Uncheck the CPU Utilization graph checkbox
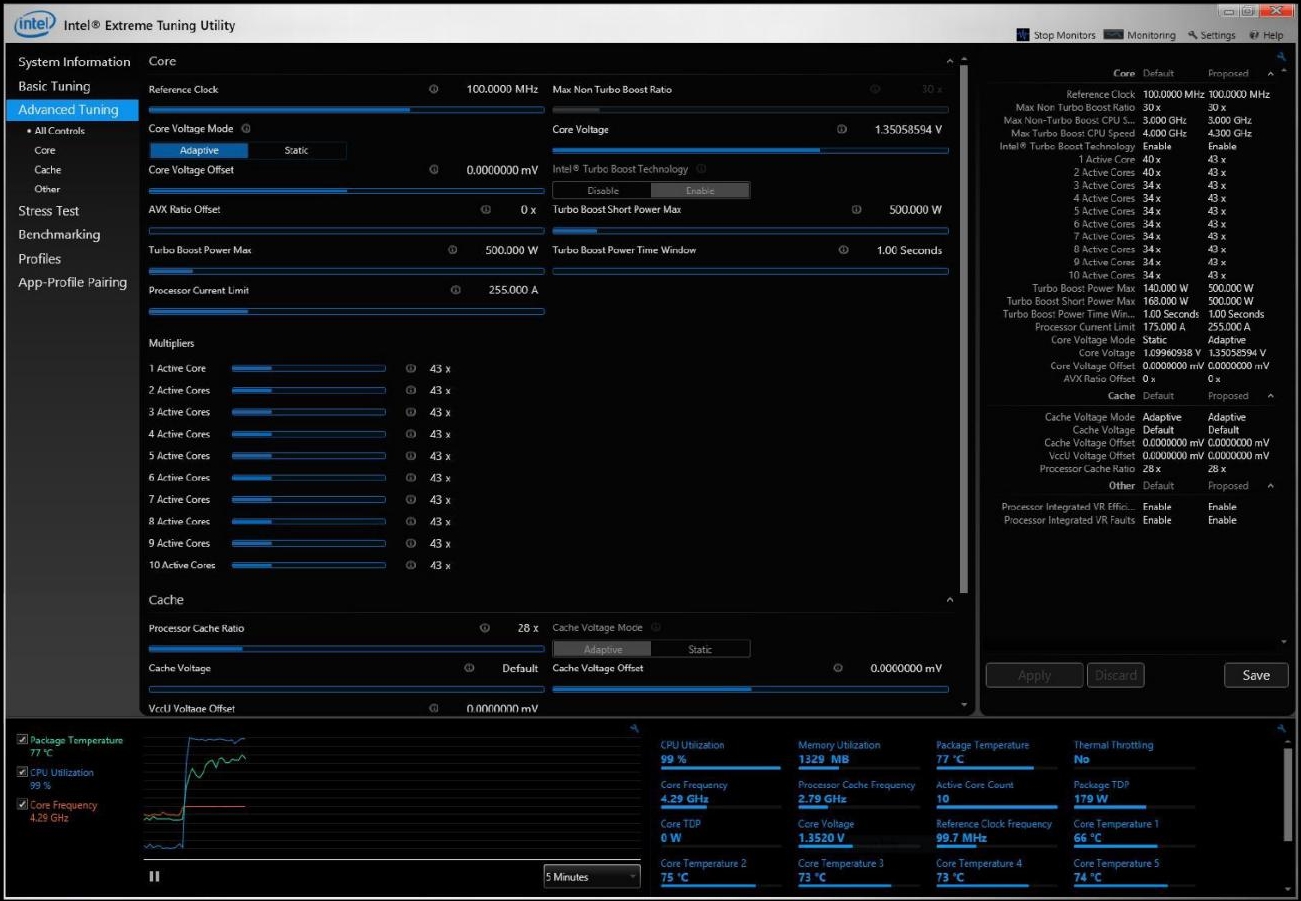Viewport: 1301px width, 901px height. click(22, 772)
